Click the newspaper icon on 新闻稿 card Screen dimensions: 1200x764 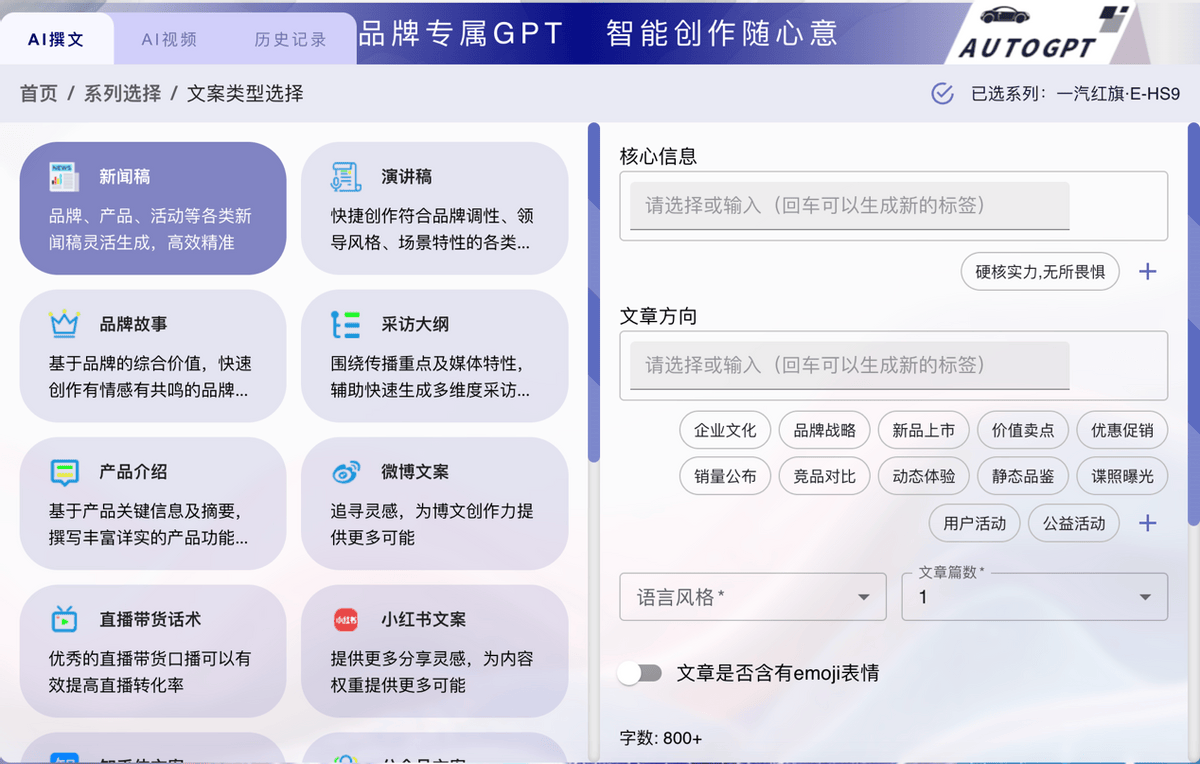[x=64, y=177]
